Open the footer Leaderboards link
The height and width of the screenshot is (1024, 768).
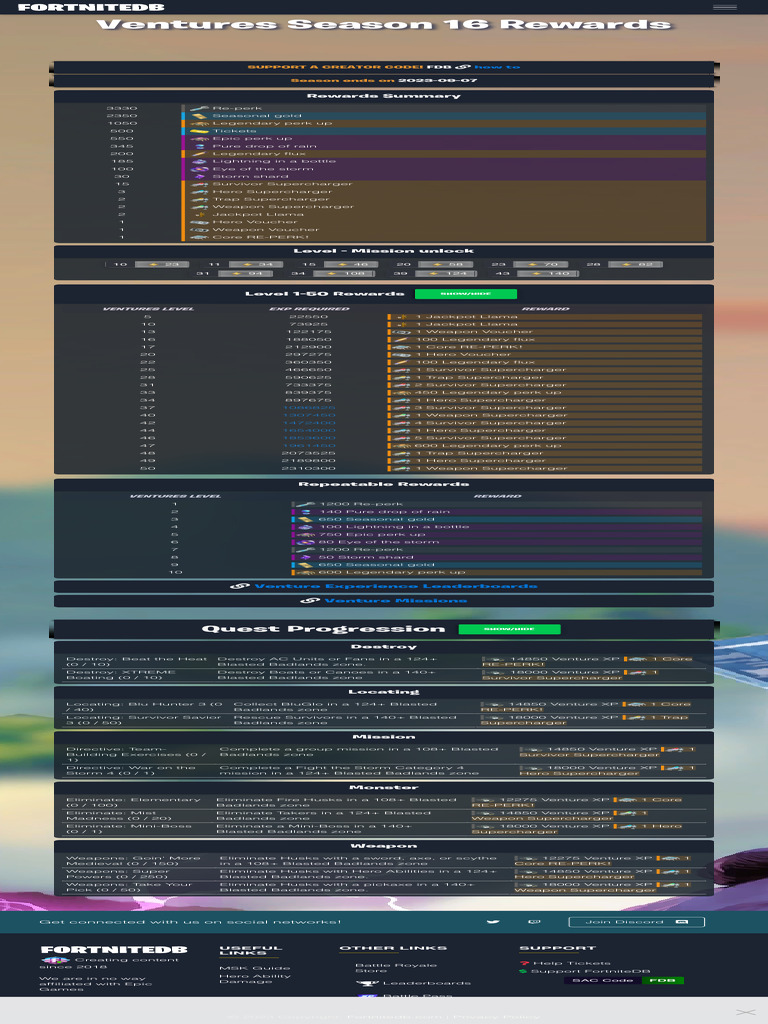(426, 983)
